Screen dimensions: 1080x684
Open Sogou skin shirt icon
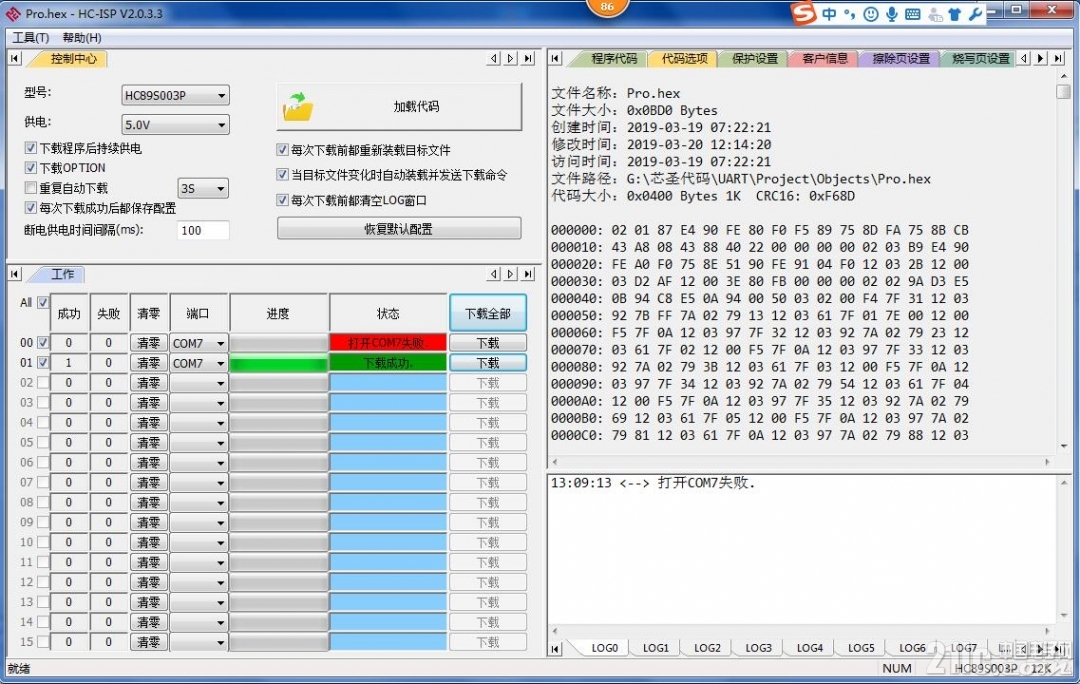[x=955, y=14]
